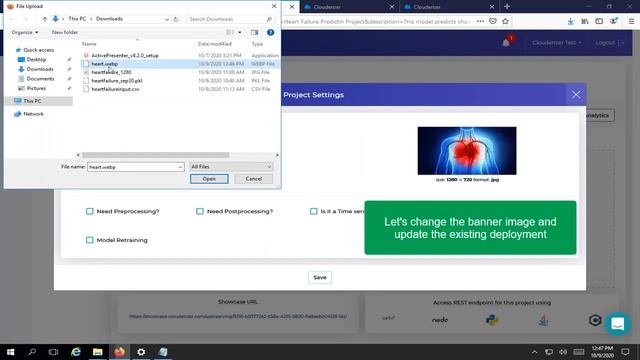Click the Firefox taskbar icon
This screenshot has width=640, height=360.
click(x=120, y=352)
